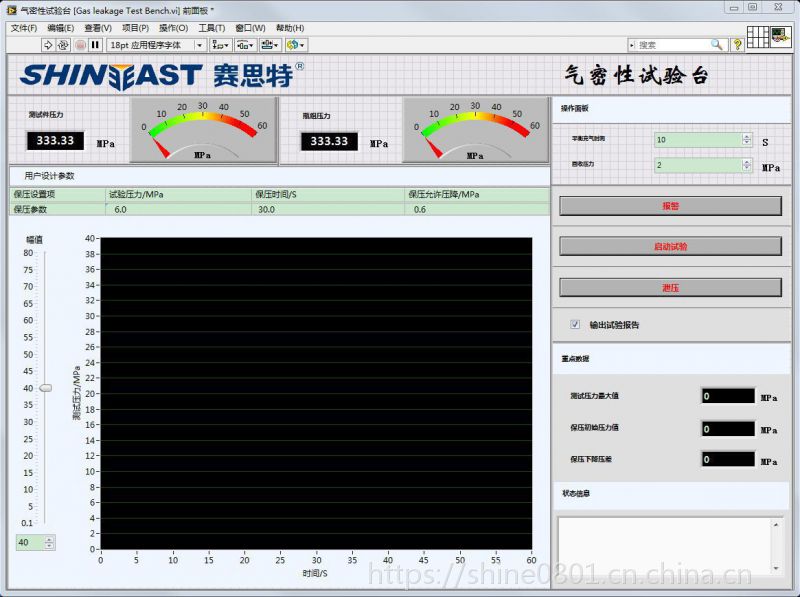This screenshot has width=800, height=597.
Task: Click the stepper arrows on the 10 seconds field
Action: (747, 139)
